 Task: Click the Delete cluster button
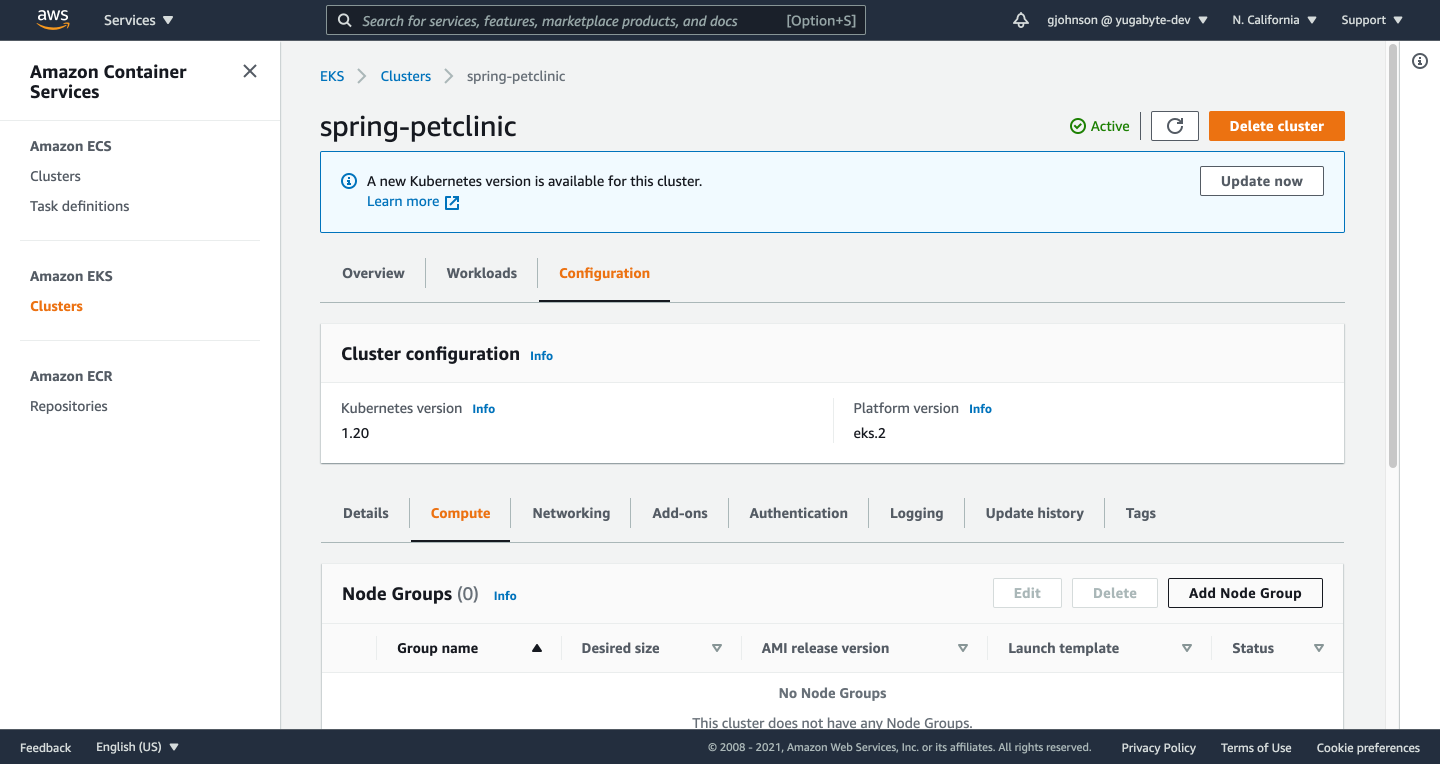[x=1276, y=126]
